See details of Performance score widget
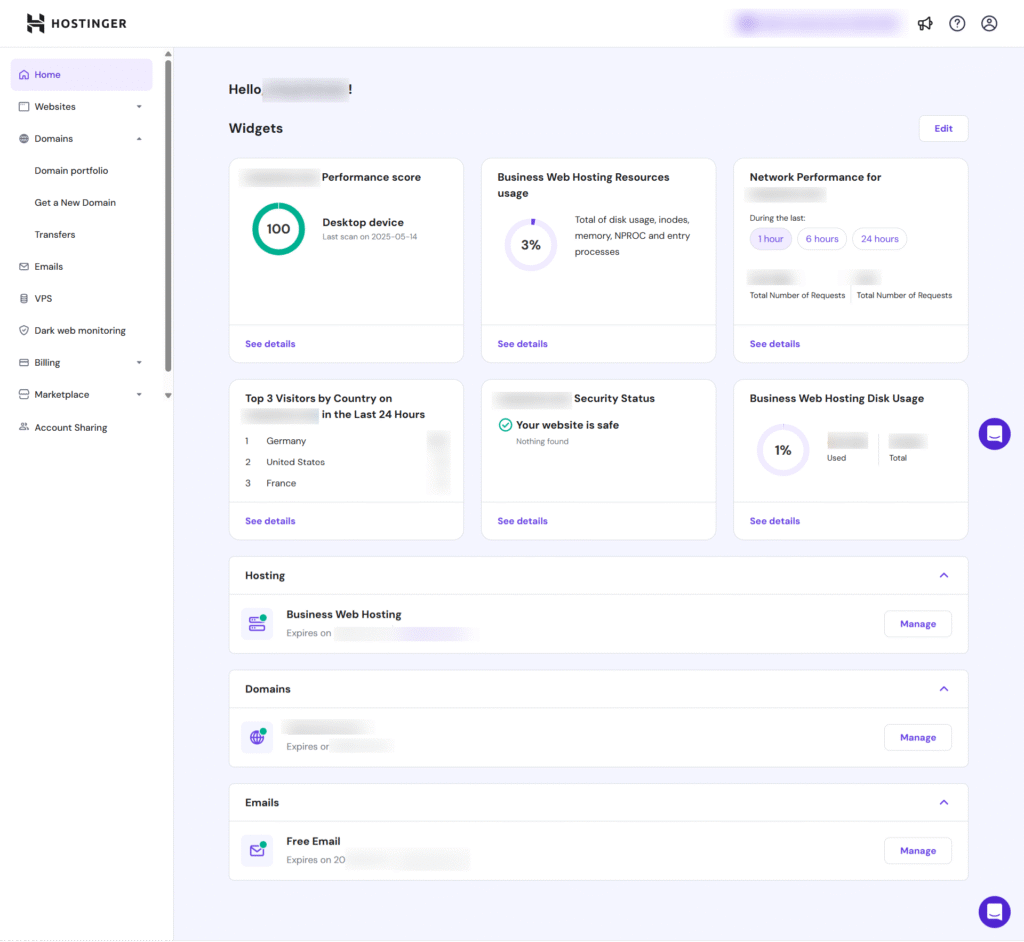1024x942 pixels. 270,344
